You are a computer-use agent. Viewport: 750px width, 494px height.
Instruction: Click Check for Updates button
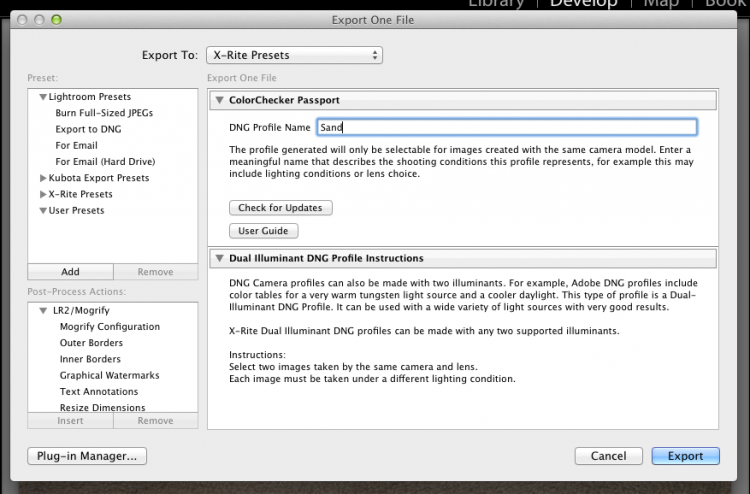click(x=280, y=208)
